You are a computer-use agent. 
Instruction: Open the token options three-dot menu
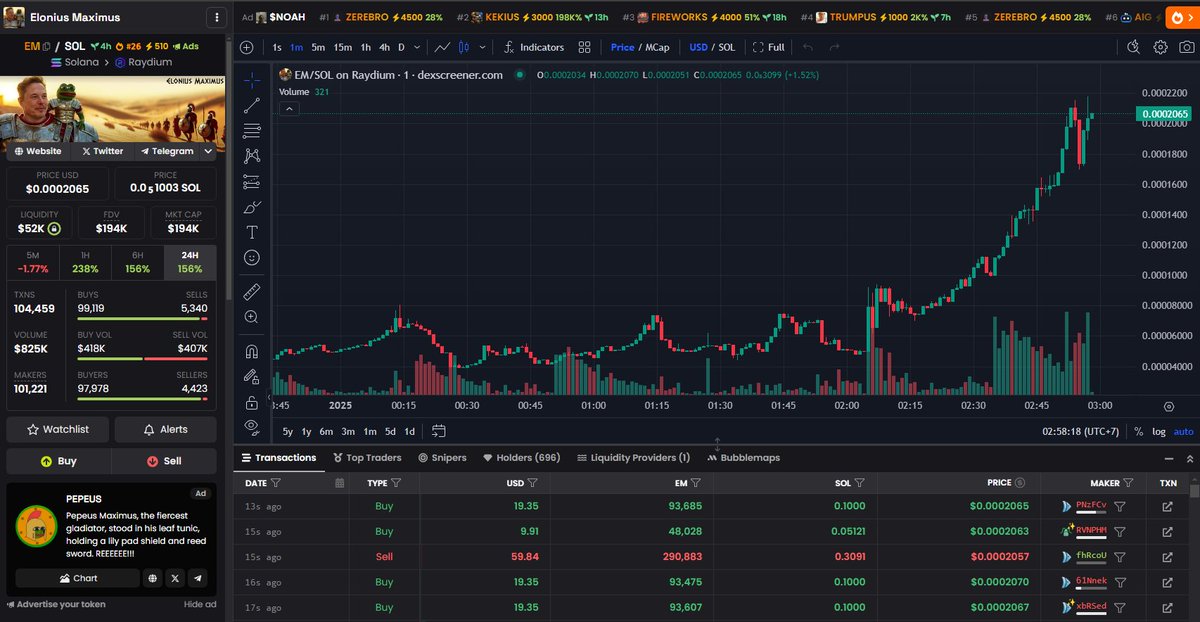click(216, 17)
